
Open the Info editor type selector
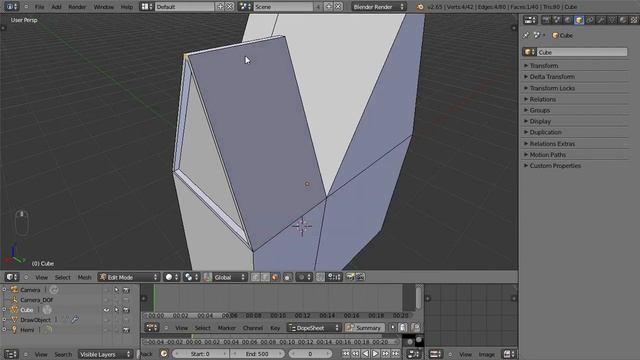11,7
